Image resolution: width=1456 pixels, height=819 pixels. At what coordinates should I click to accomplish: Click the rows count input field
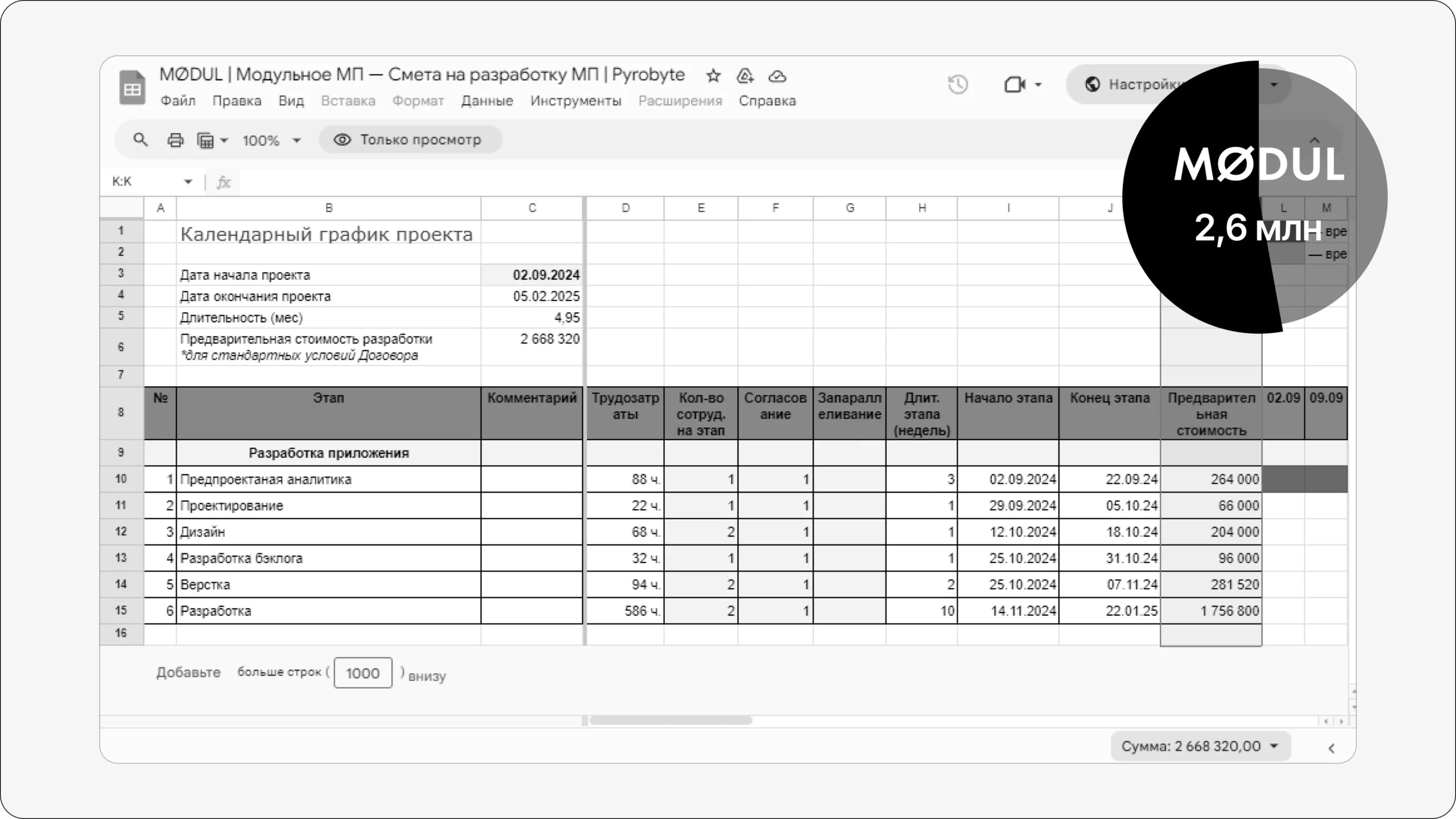point(363,673)
